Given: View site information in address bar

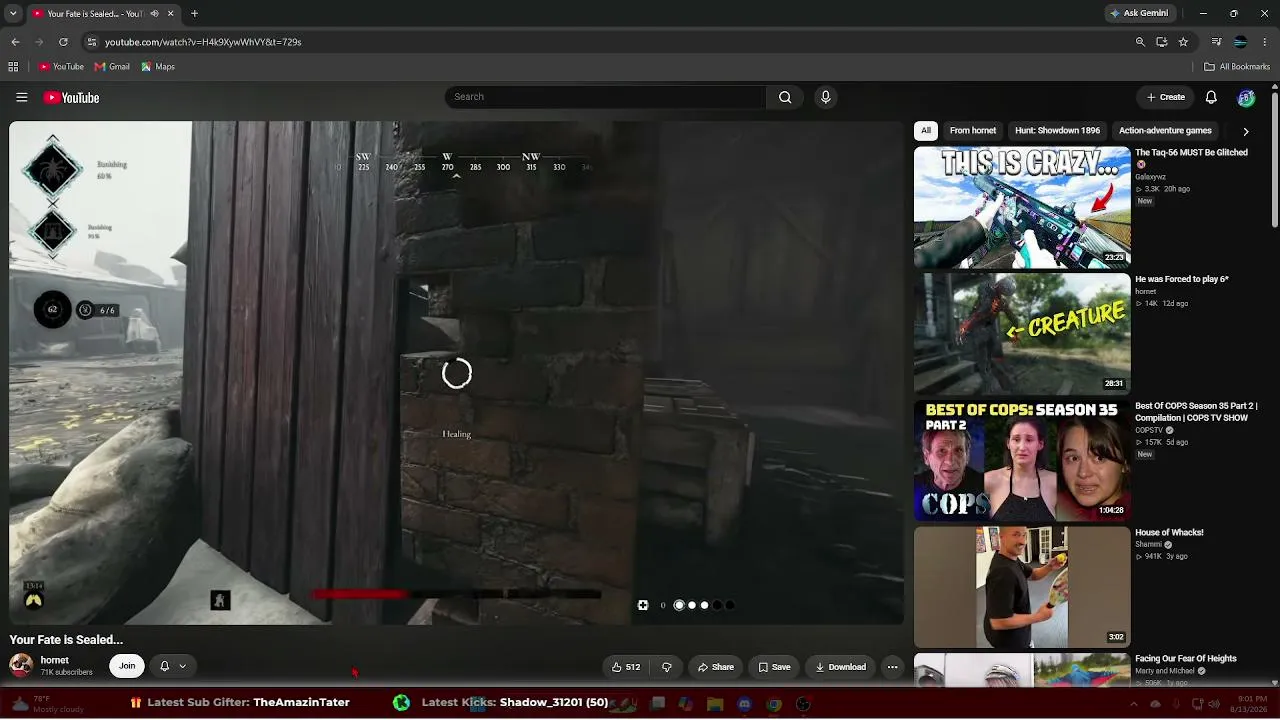Looking at the screenshot, I should click(x=92, y=42).
